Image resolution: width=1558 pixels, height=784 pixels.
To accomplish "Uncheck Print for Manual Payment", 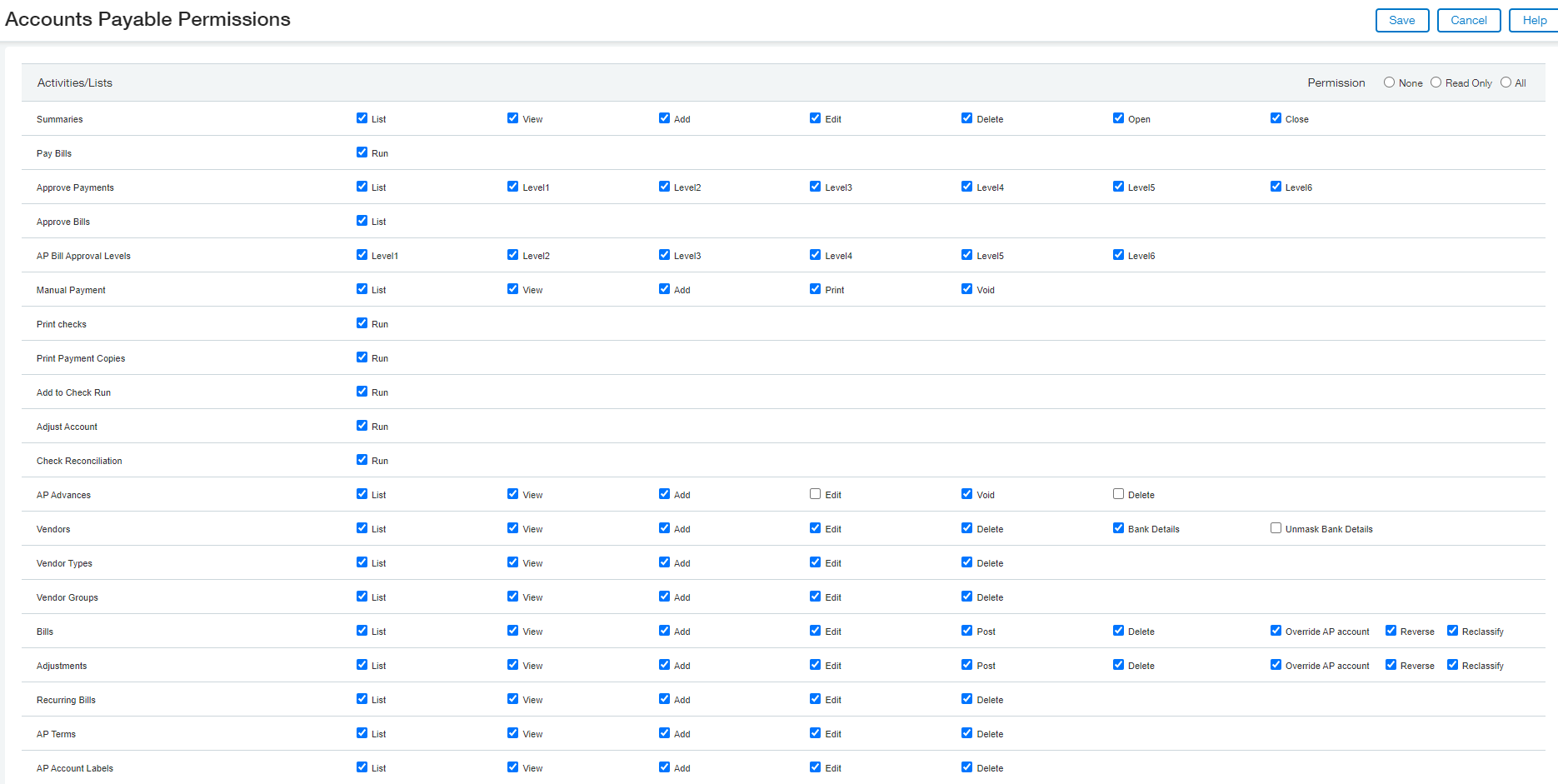I will click(815, 289).
